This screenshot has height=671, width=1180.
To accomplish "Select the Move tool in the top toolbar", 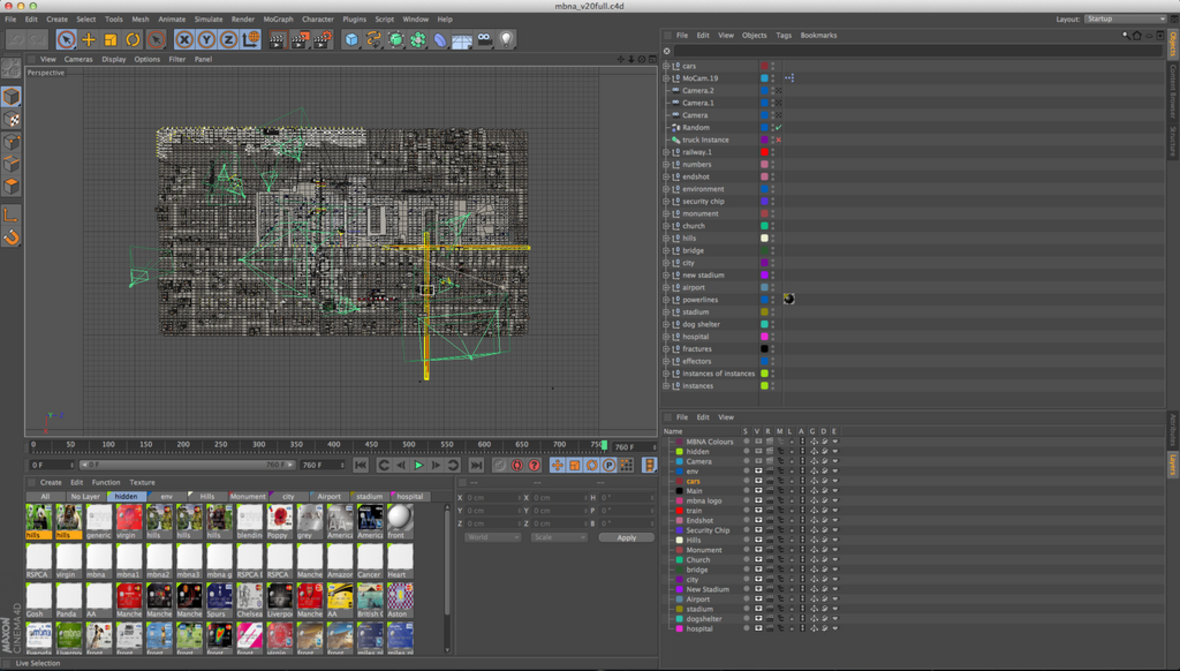I will (88, 40).
